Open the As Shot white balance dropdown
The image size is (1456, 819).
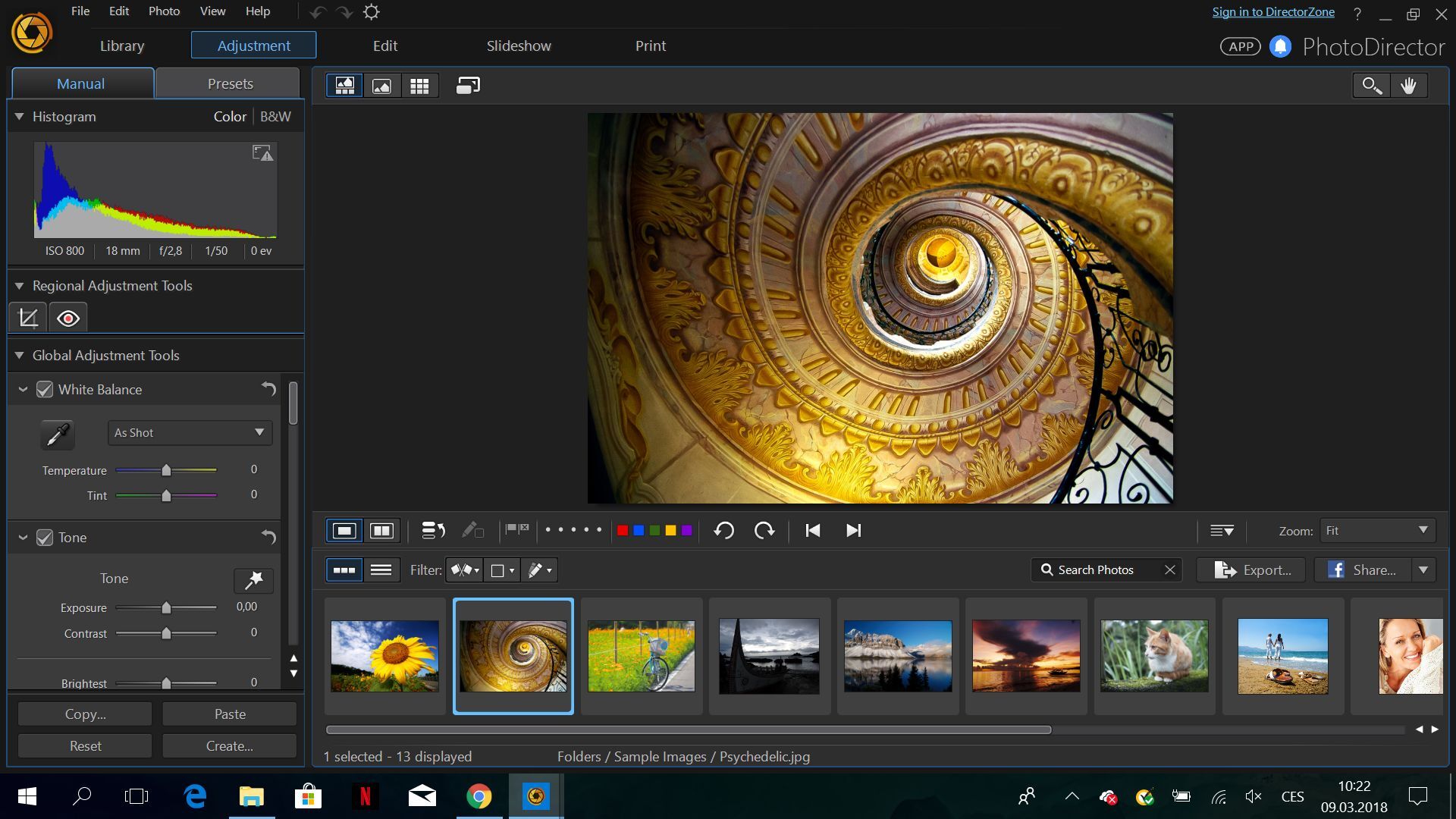[189, 432]
